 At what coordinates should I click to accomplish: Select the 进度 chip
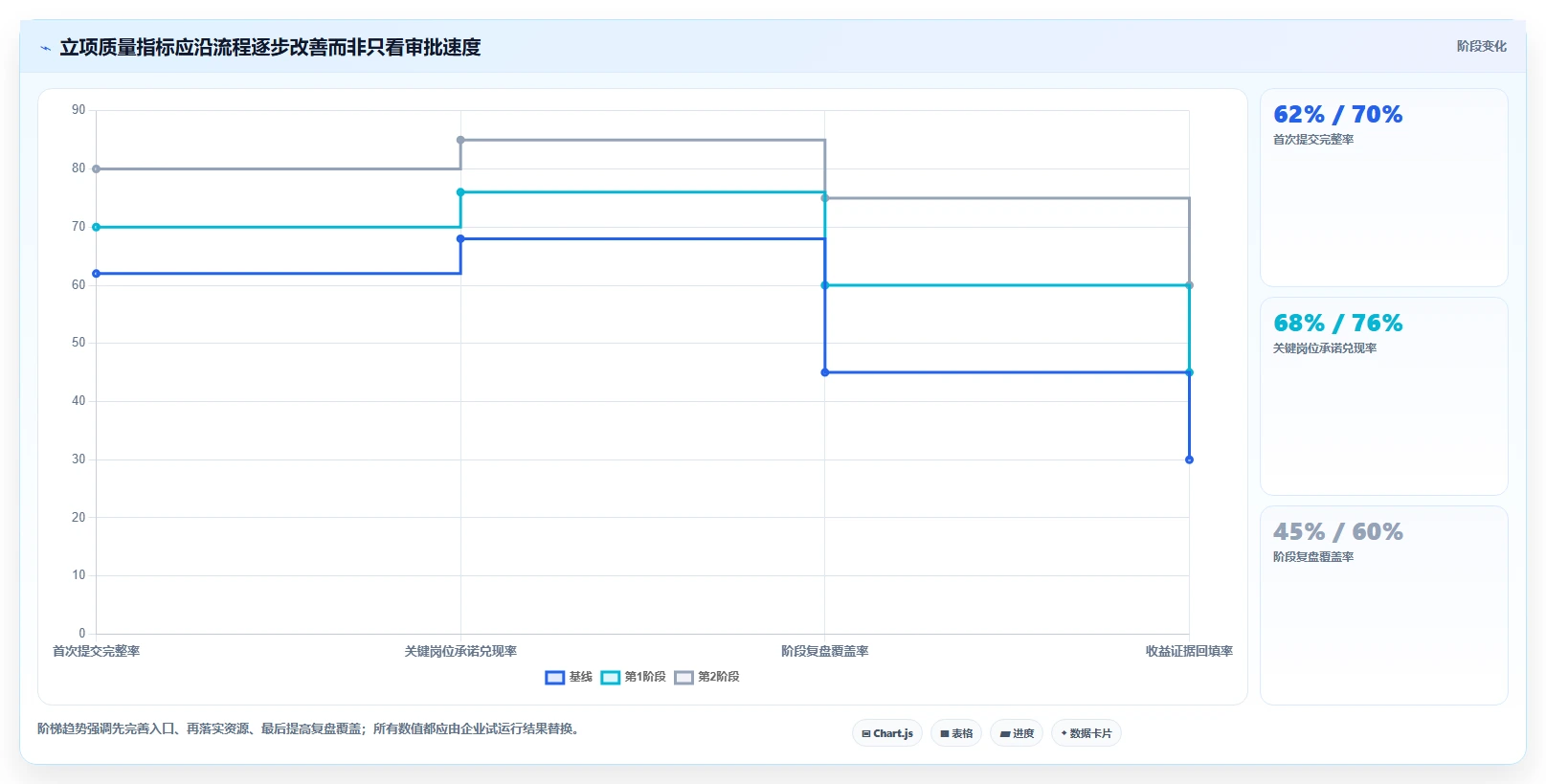(1017, 733)
